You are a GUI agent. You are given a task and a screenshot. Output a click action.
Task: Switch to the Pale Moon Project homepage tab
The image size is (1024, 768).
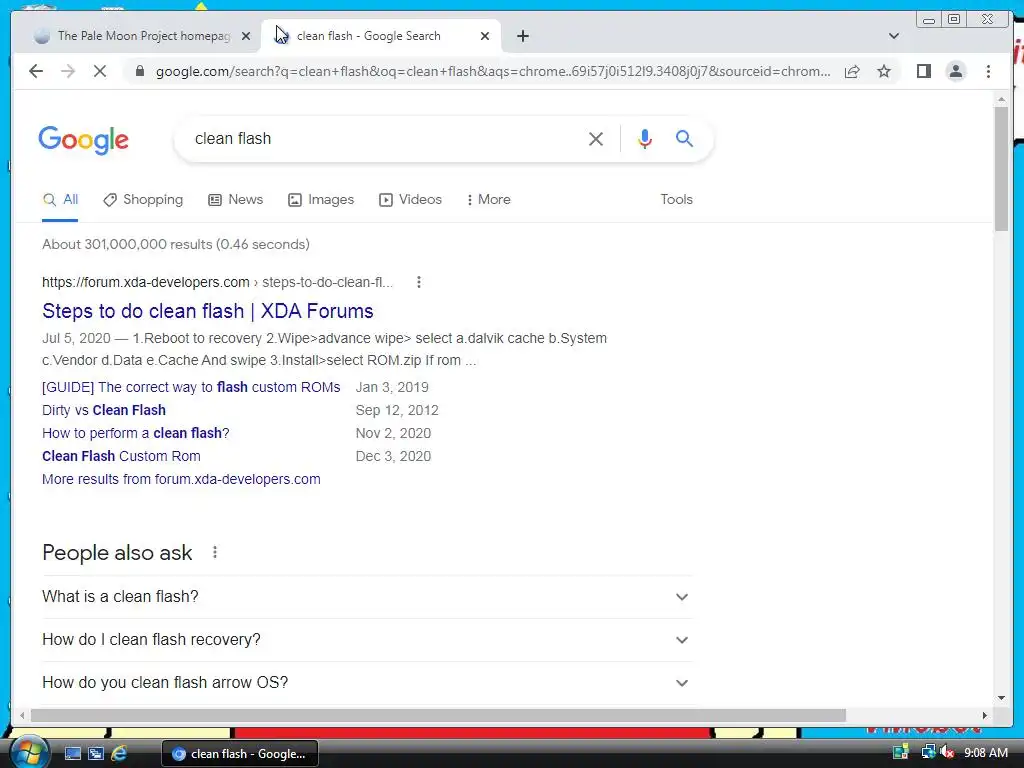click(x=136, y=36)
